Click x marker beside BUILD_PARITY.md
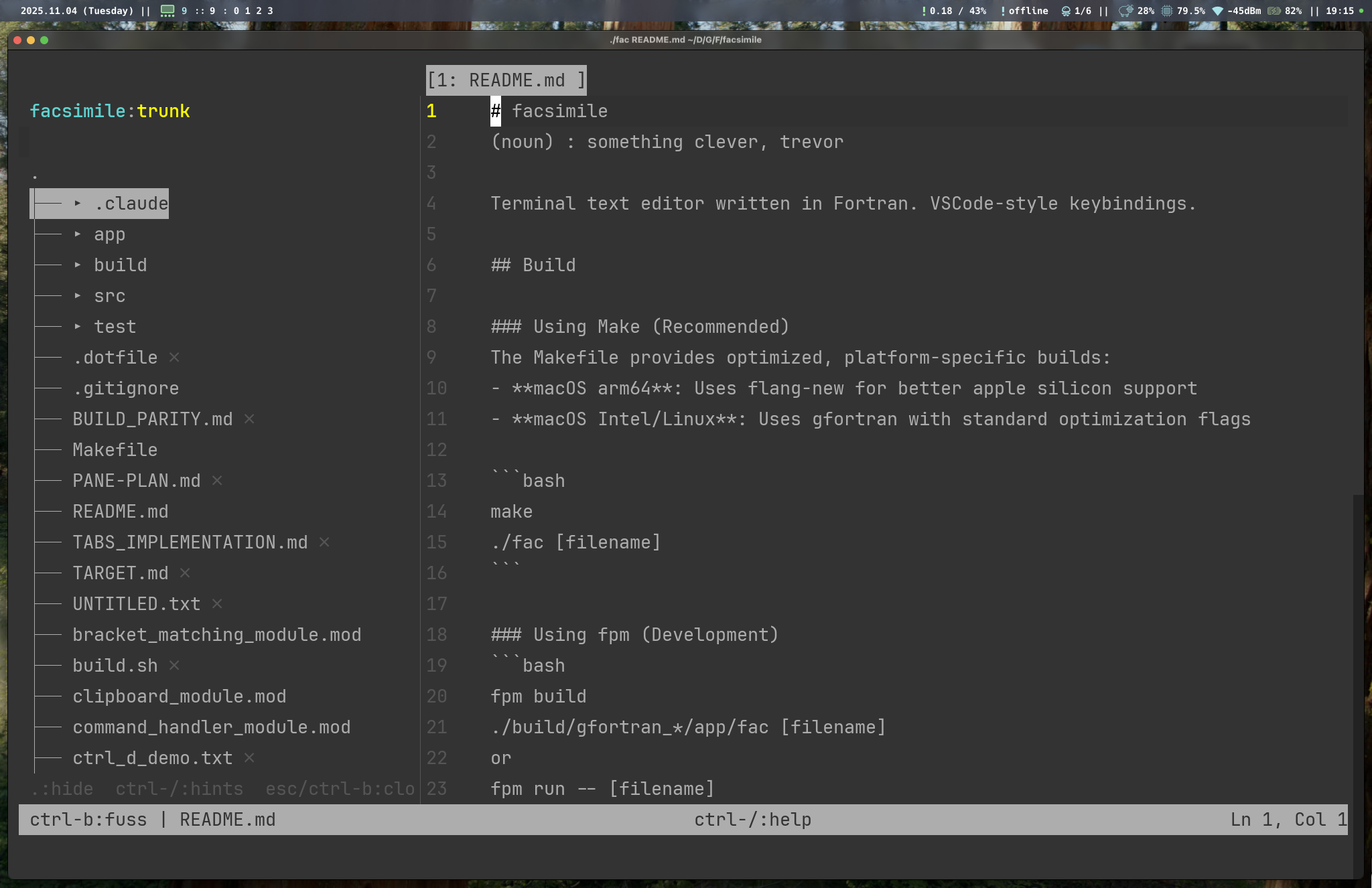 coord(249,419)
